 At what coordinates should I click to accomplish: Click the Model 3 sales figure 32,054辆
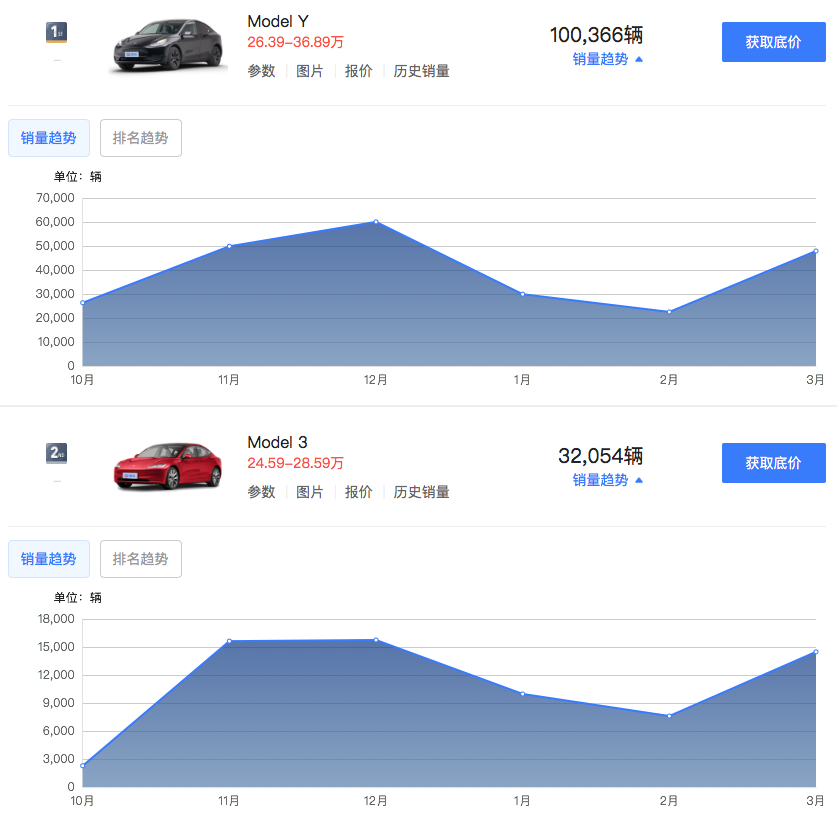click(x=601, y=455)
